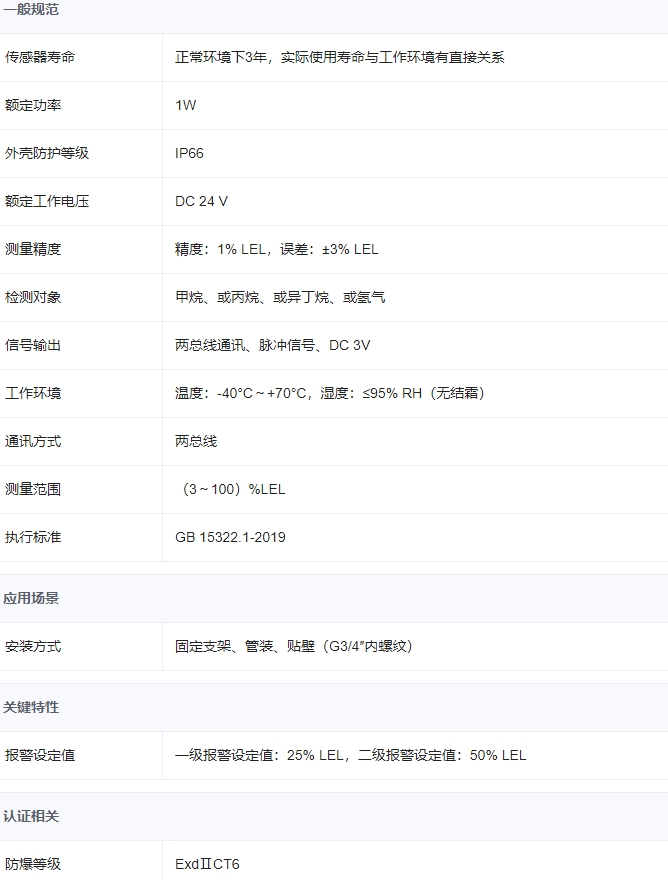Image resolution: width=668 pixels, height=880 pixels.
Task: Select the sensor life description text
Action: 340,57
